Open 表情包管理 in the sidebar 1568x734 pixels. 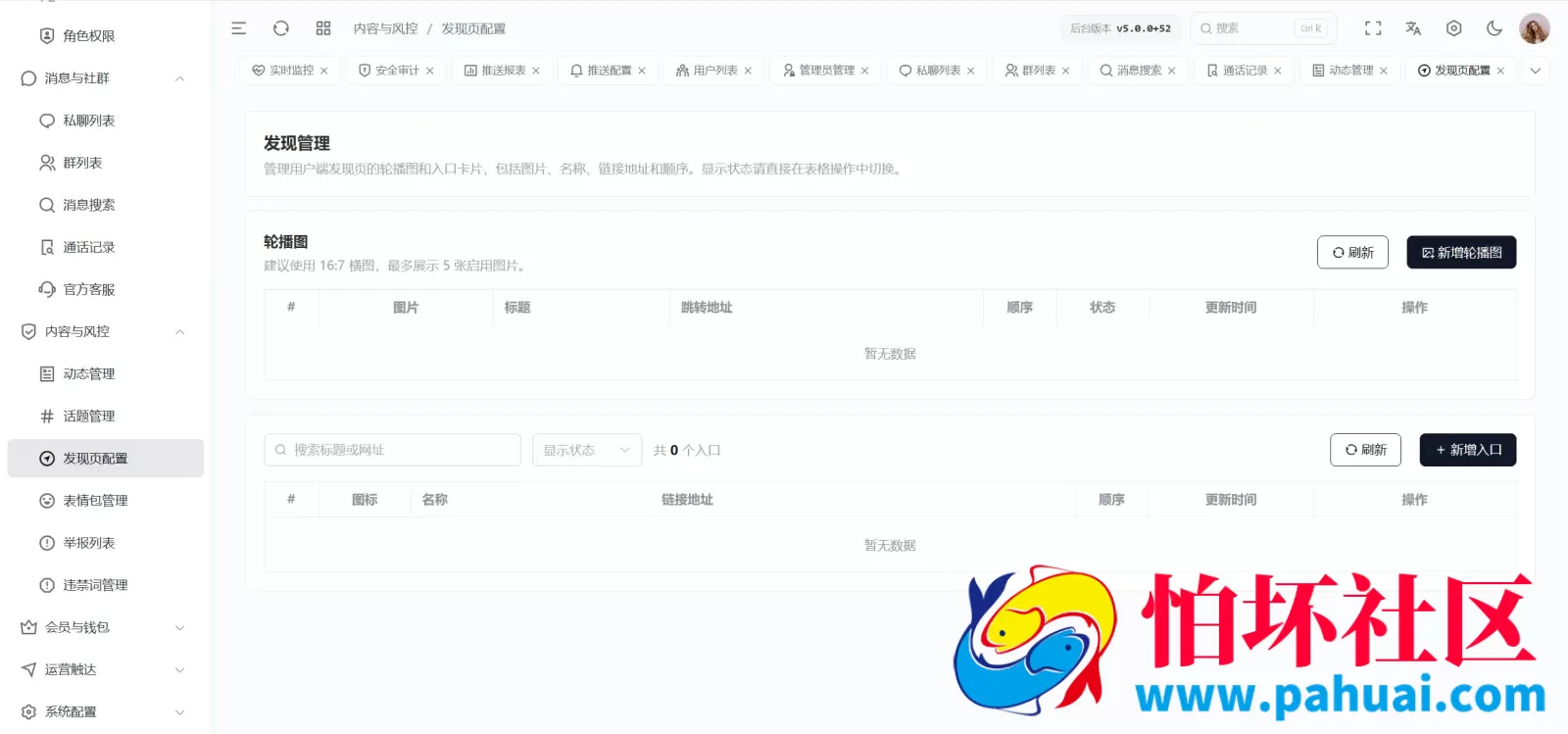[x=106, y=500]
